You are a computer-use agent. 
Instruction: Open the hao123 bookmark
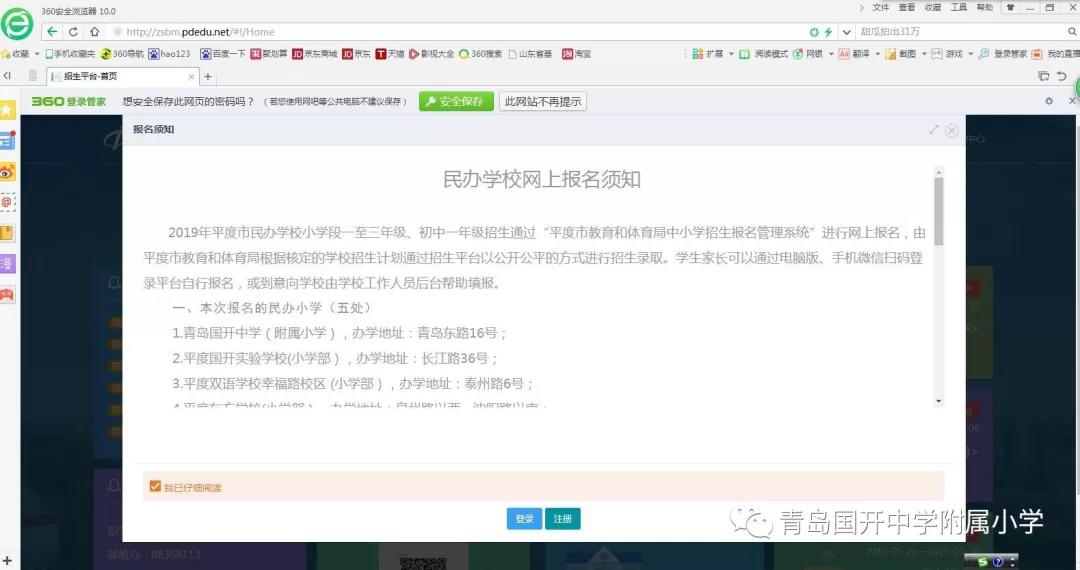pos(169,54)
